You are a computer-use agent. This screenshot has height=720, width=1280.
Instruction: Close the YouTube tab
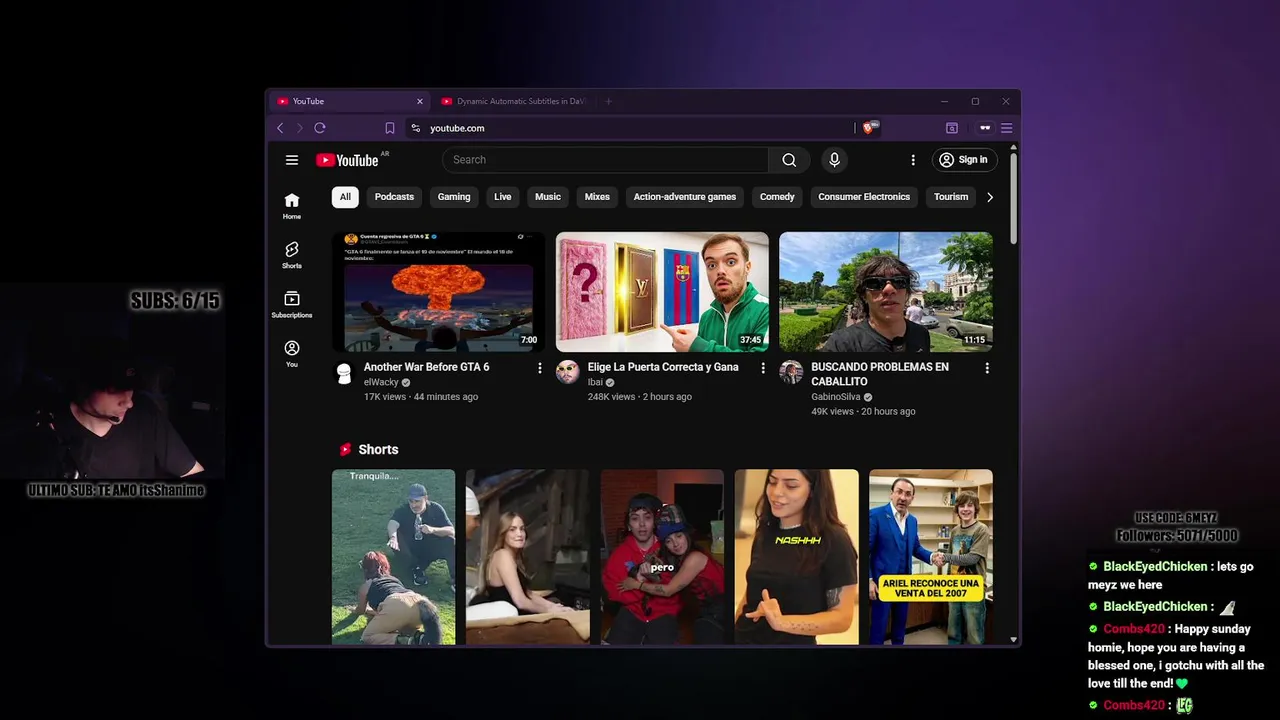pos(420,101)
